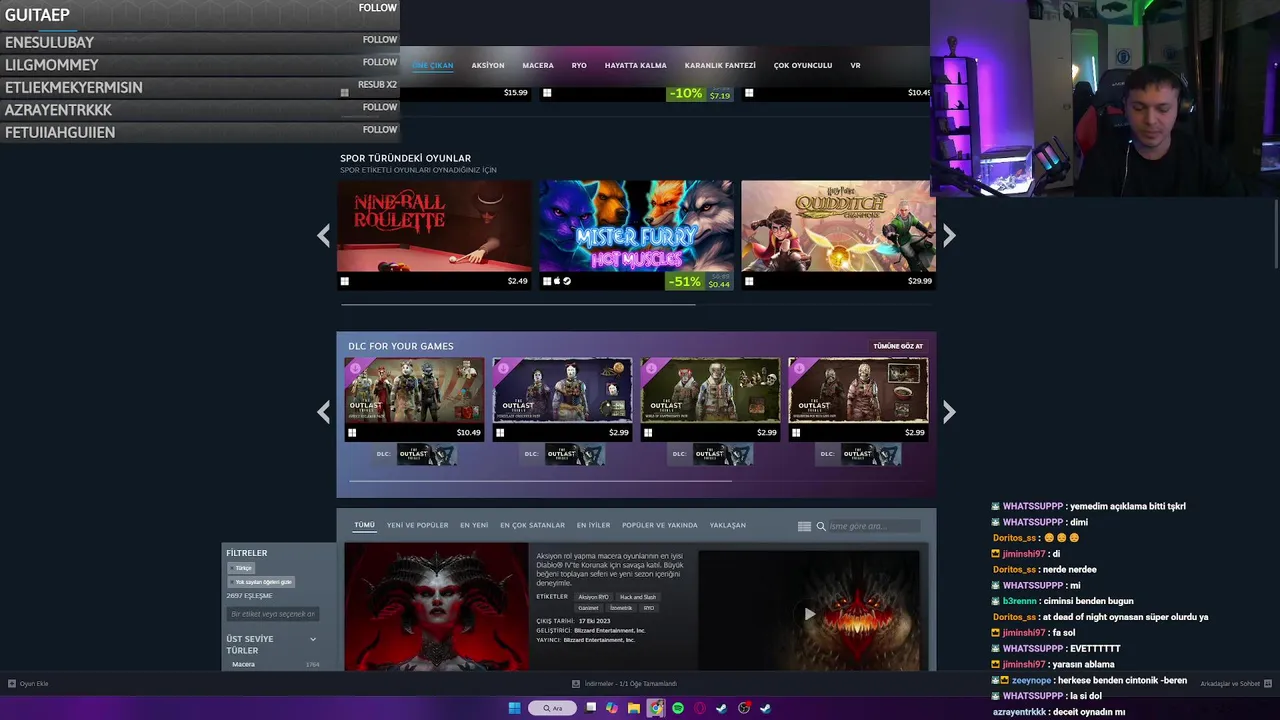Switch to the Yaklaşan tab
Viewport: 1280px width, 720px height.
point(727,525)
